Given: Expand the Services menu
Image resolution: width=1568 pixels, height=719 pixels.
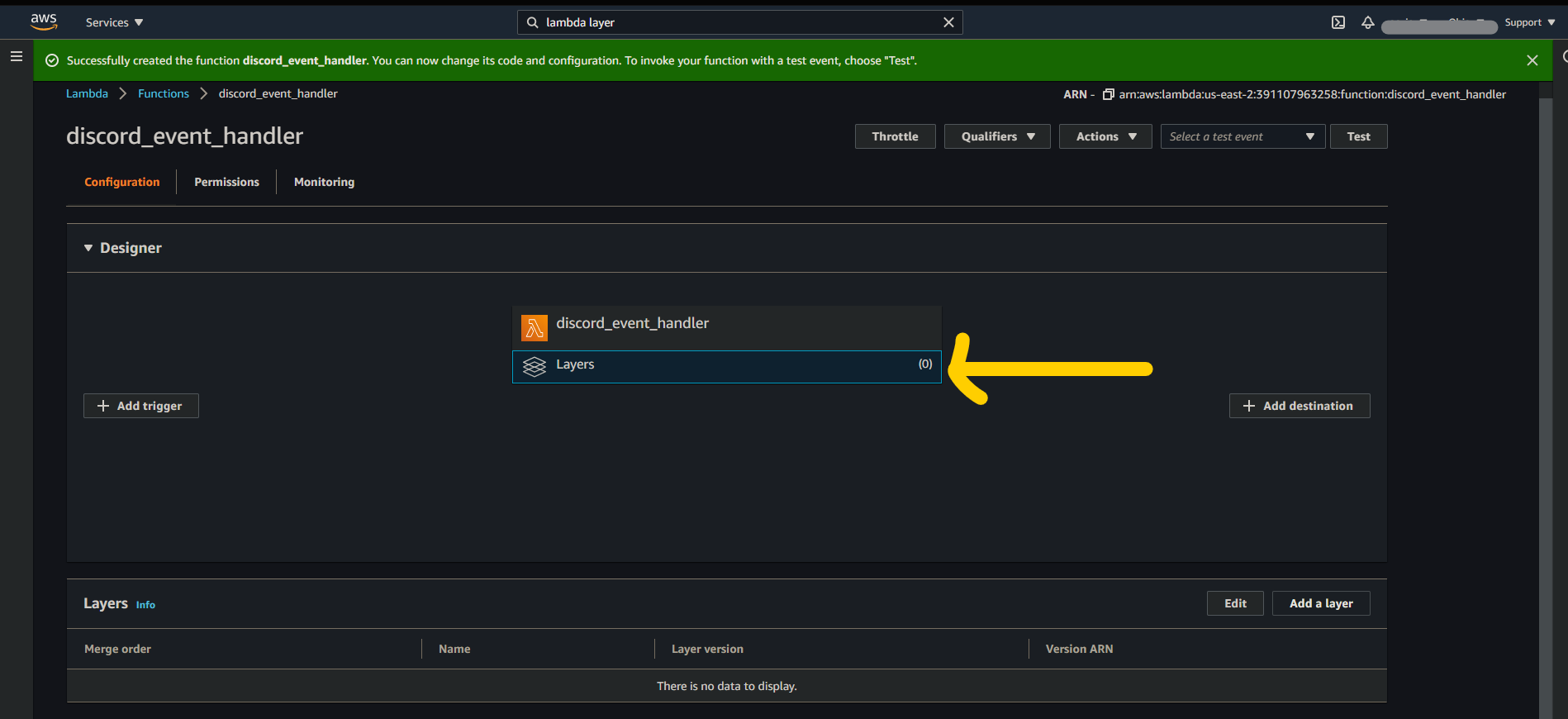Looking at the screenshot, I should pos(114,22).
